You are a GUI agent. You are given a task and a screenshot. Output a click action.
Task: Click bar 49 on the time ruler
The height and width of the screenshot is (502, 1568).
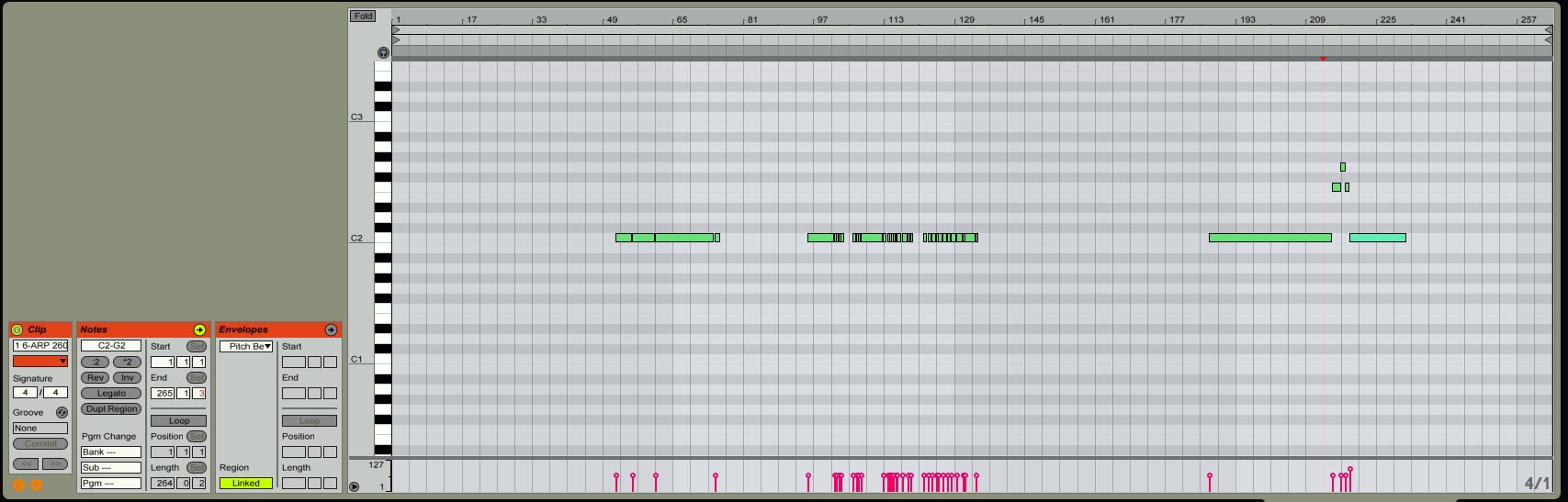coord(612,19)
